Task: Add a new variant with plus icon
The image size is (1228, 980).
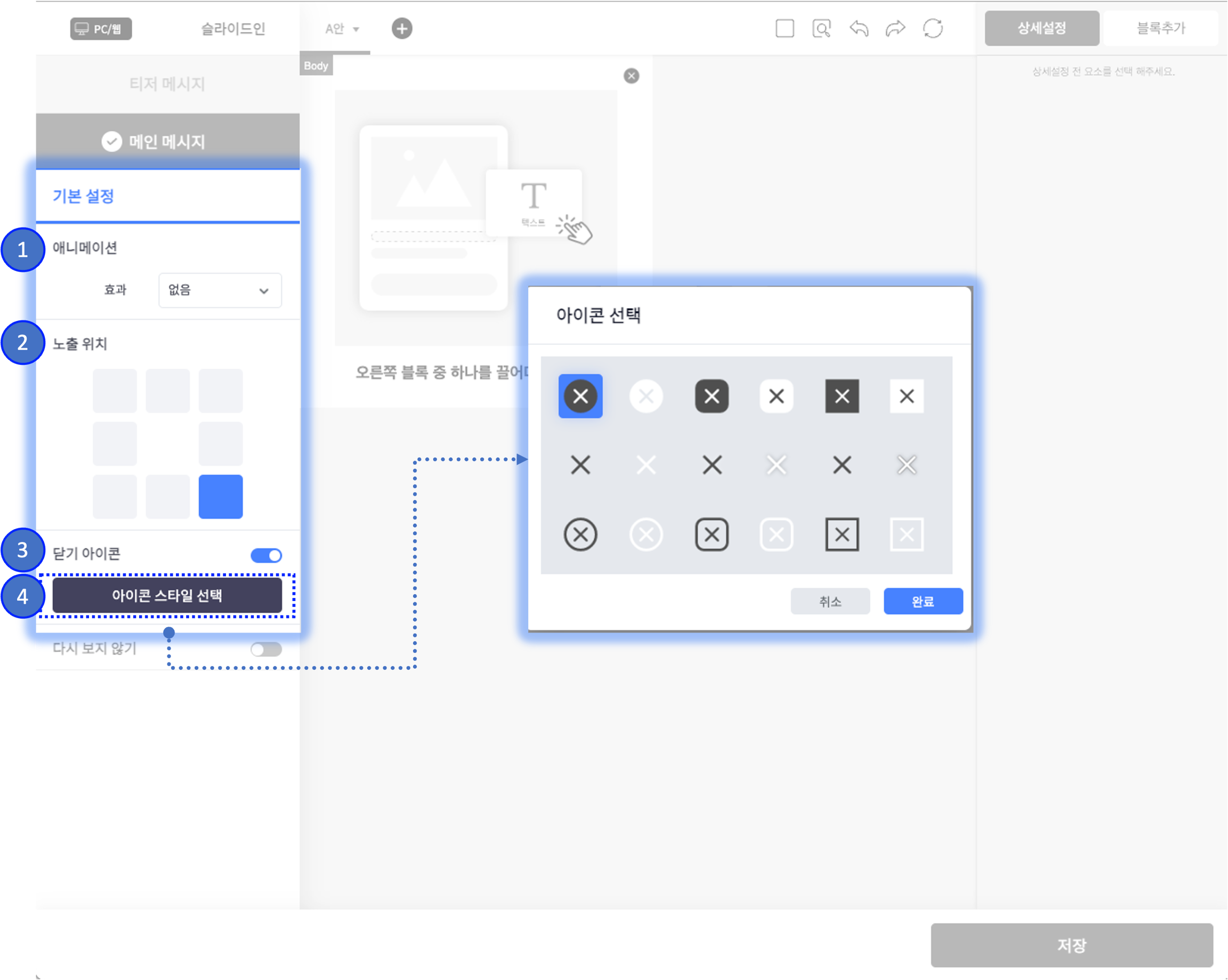Action: (401, 28)
